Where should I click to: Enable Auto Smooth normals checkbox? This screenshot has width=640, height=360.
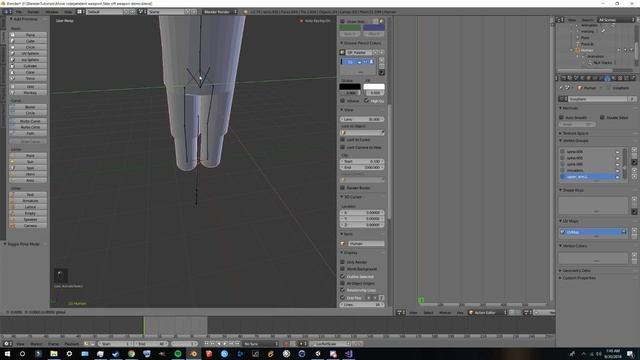coord(562,117)
